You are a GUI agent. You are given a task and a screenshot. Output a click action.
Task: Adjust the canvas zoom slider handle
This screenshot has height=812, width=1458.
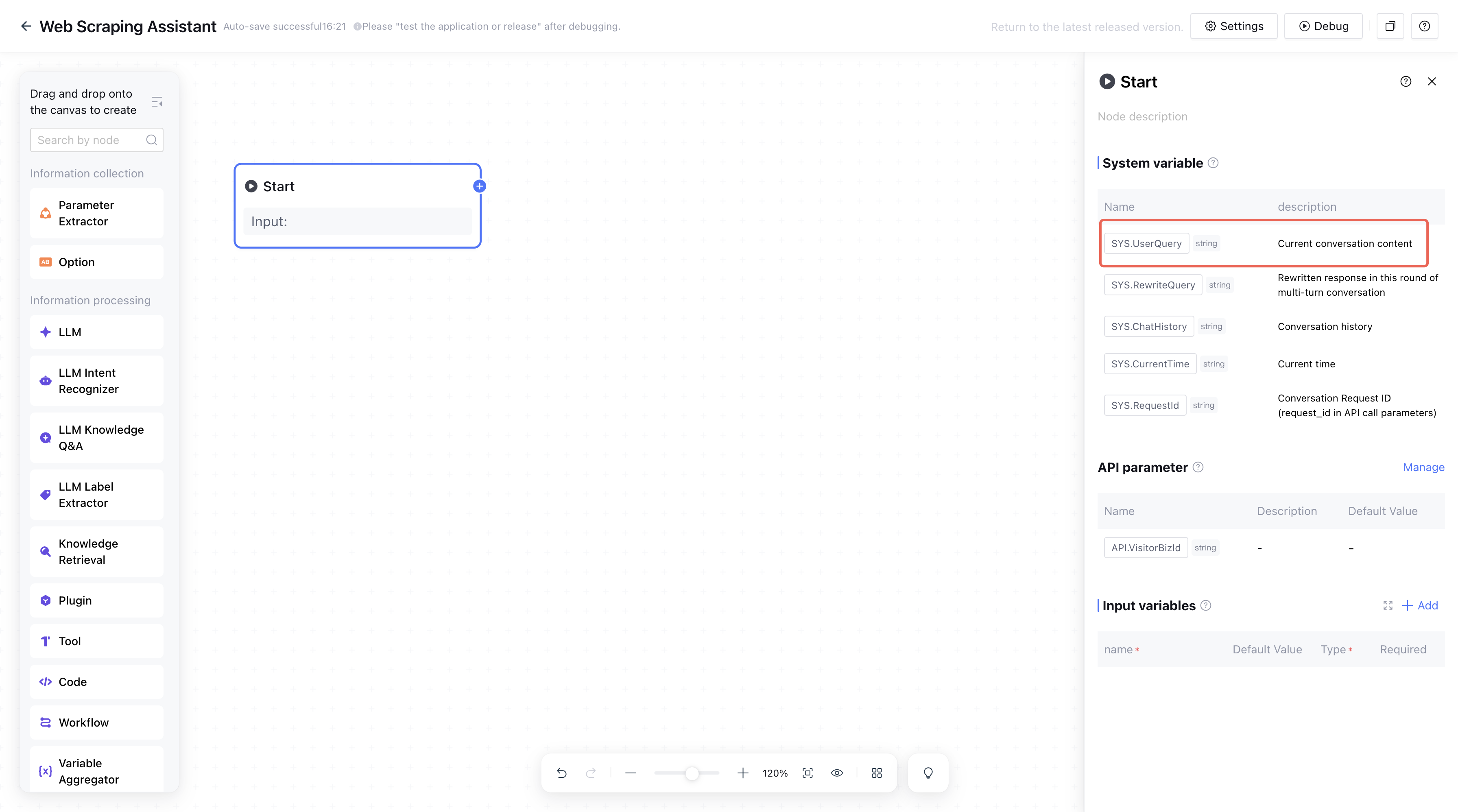(x=692, y=773)
